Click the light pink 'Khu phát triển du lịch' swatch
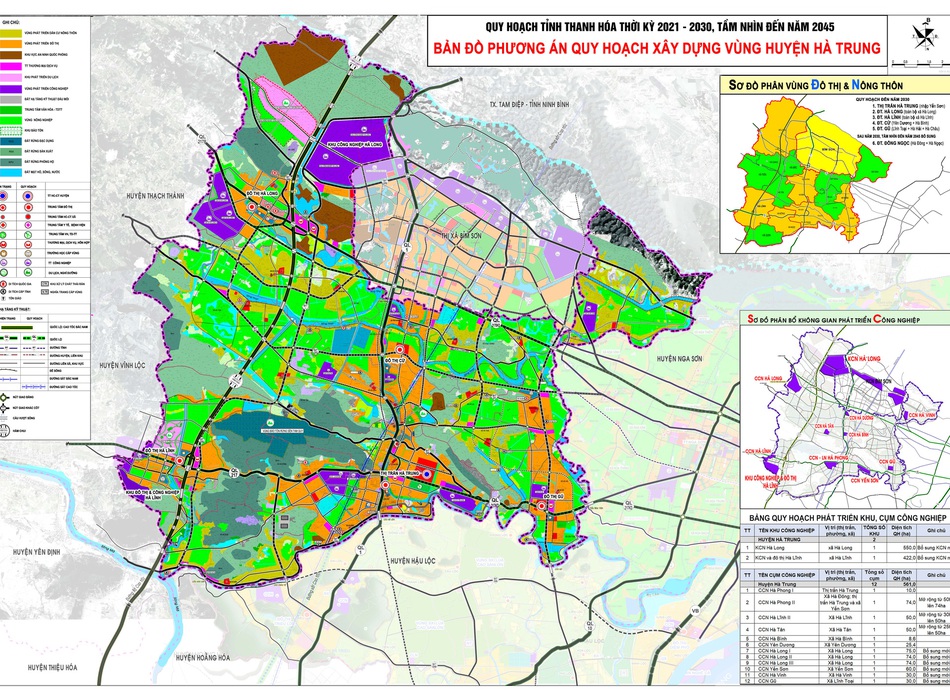Viewport: 950px width, 700px height. coord(11,78)
